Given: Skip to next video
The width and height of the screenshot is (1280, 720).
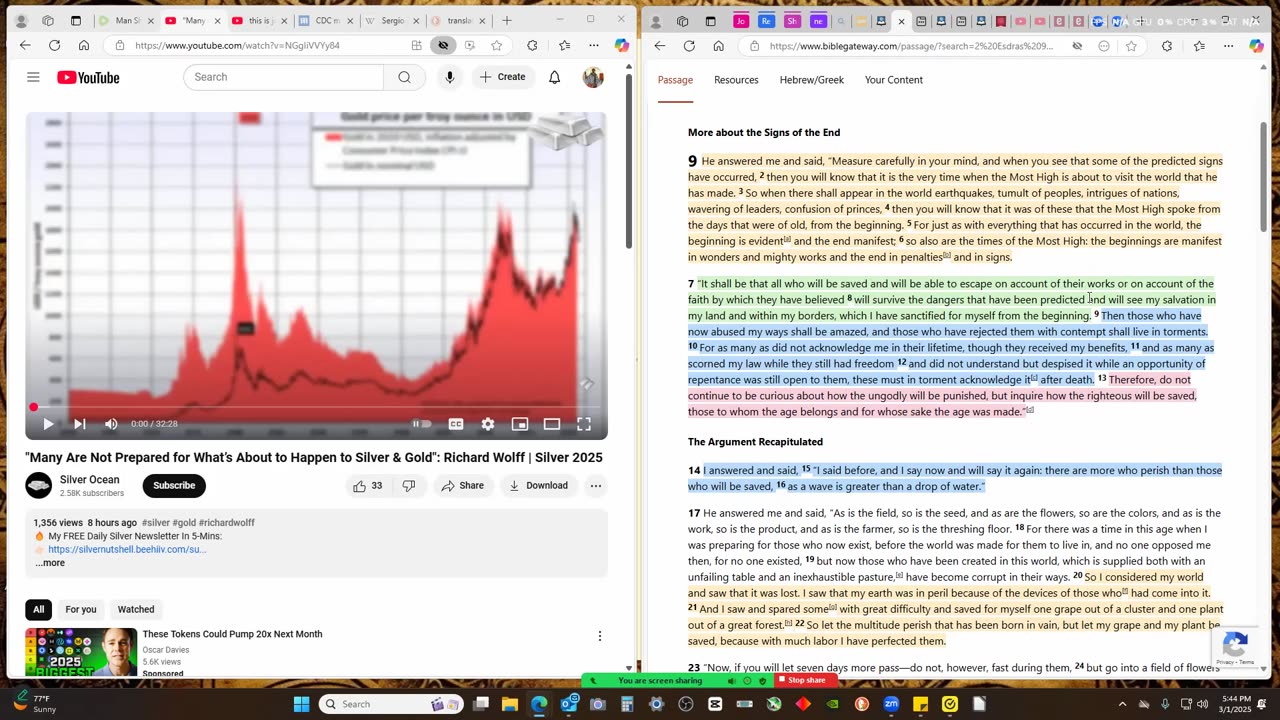Looking at the screenshot, I should point(79,424).
